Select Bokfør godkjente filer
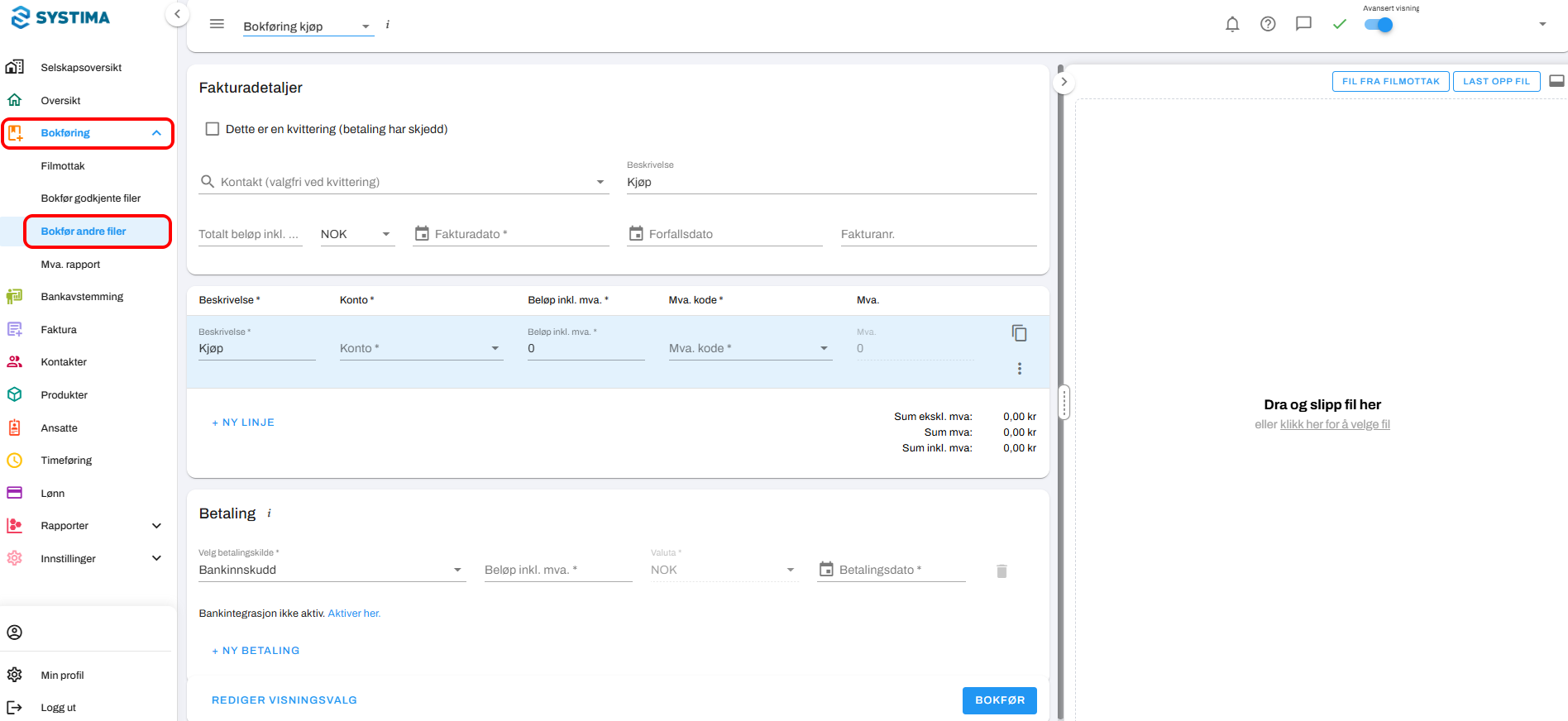Image resolution: width=1568 pixels, height=721 pixels. (x=91, y=198)
